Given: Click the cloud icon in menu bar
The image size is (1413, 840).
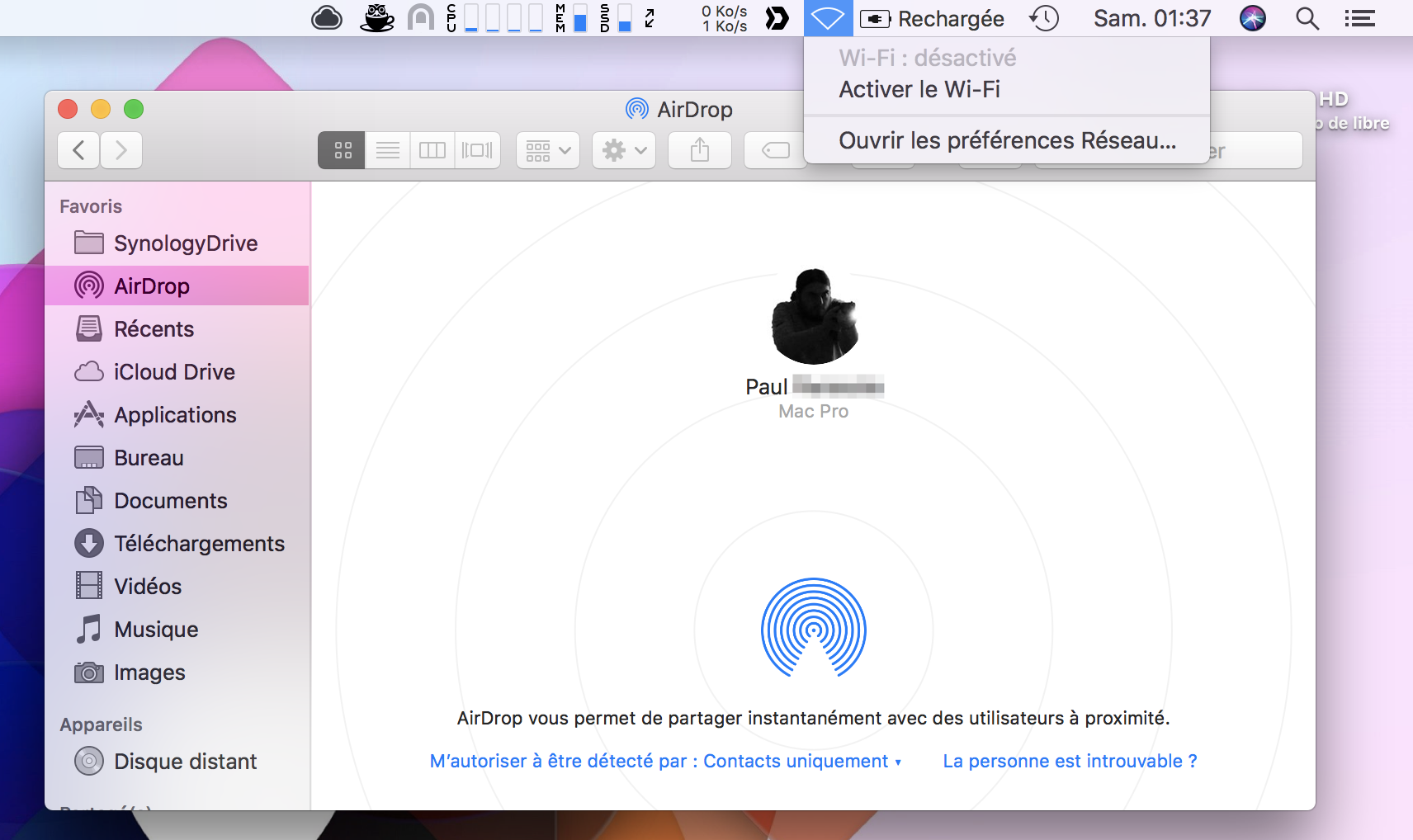Looking at the screenshot, I should (327, 17).
